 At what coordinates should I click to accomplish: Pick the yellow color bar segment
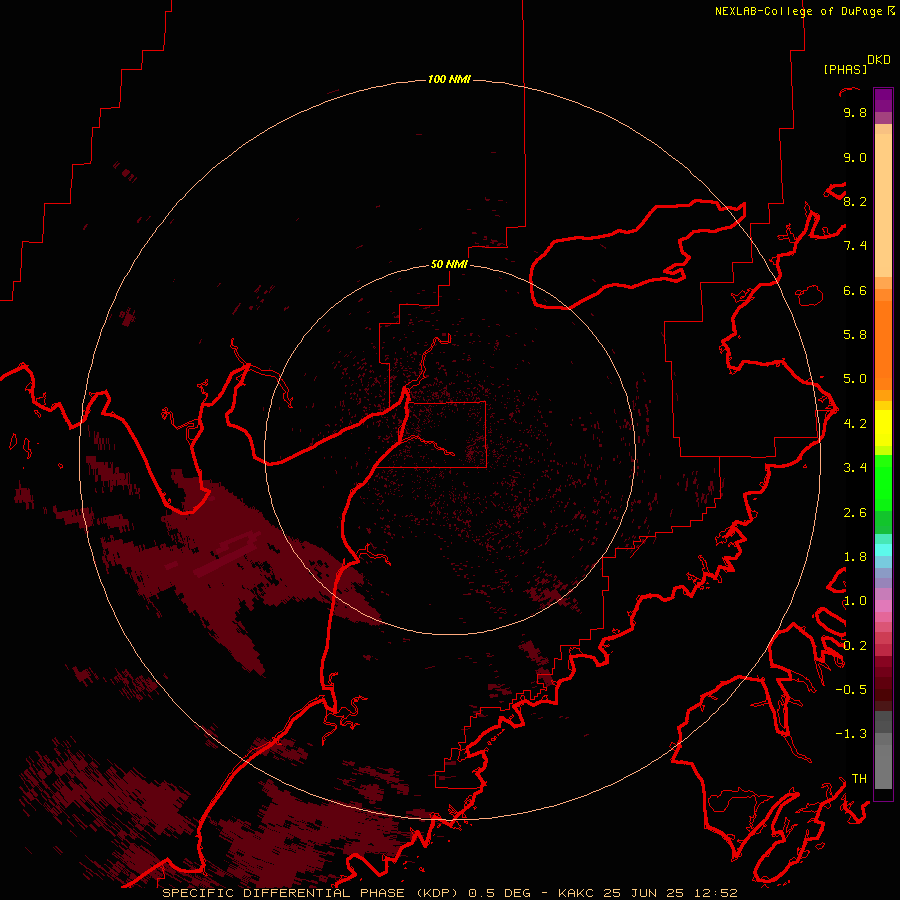pyautogui.click(x=883, y=428)
